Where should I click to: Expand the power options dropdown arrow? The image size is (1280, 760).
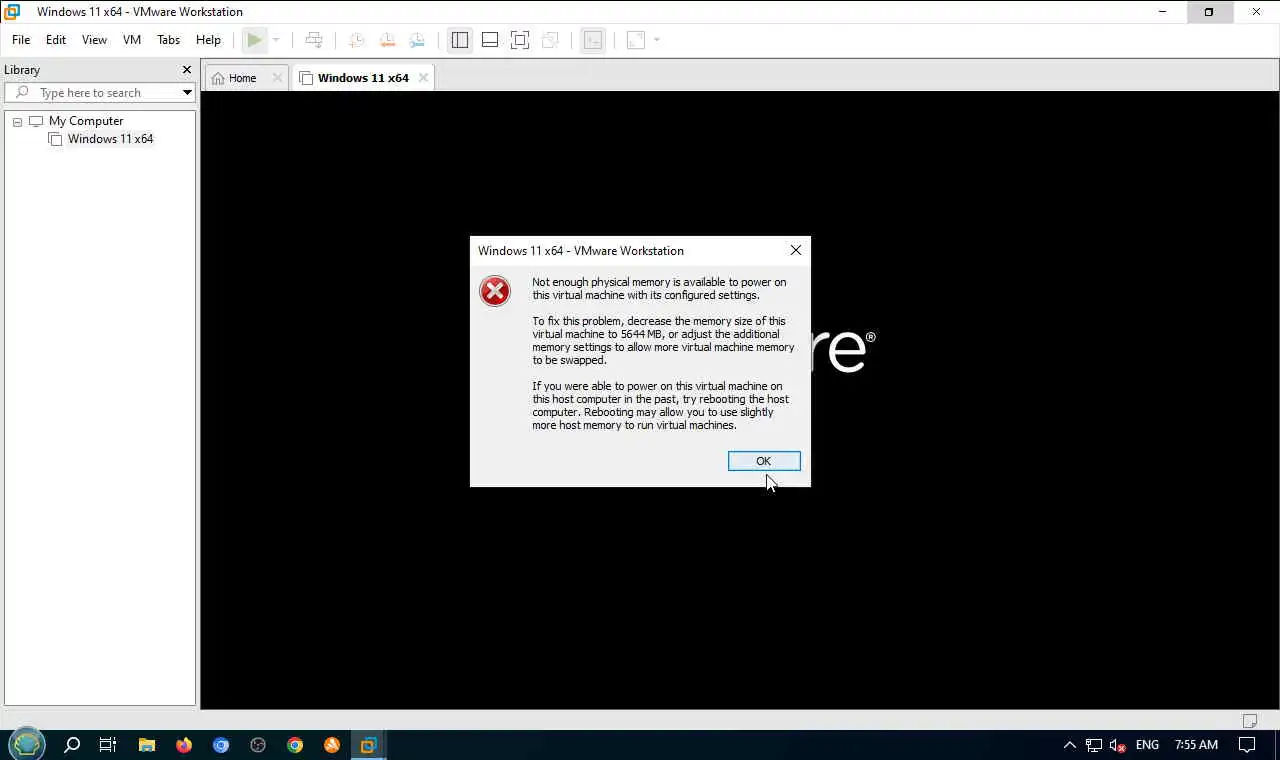coord(276,40)
